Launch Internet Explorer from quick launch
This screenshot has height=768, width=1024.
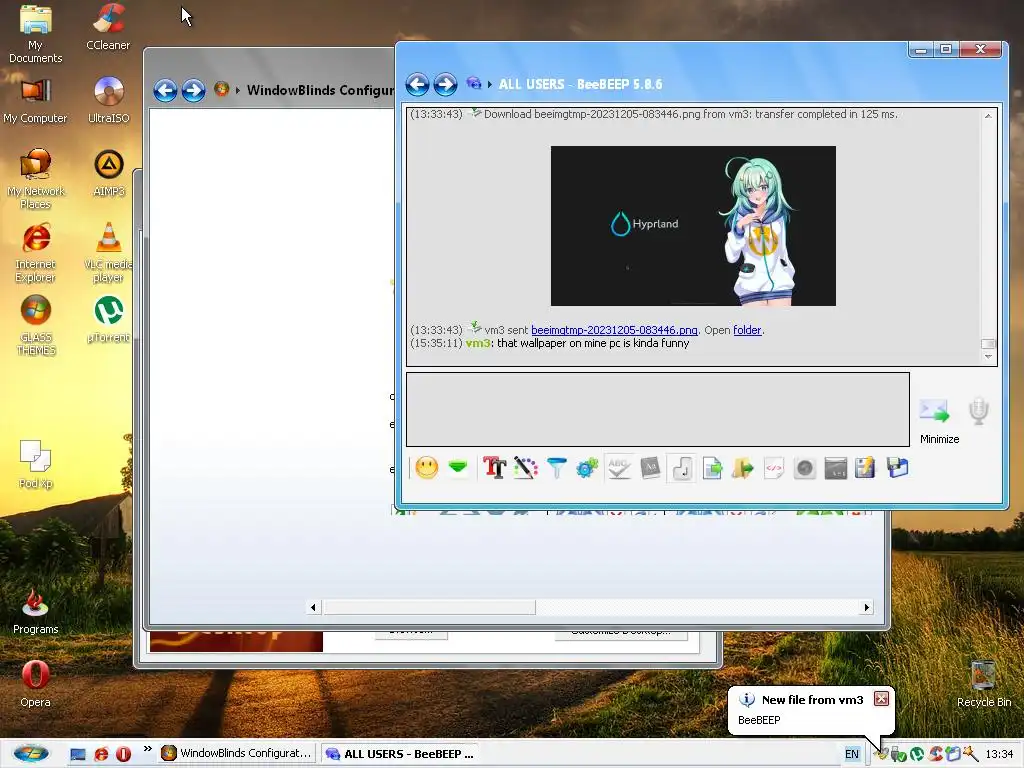tap(101, 754)
